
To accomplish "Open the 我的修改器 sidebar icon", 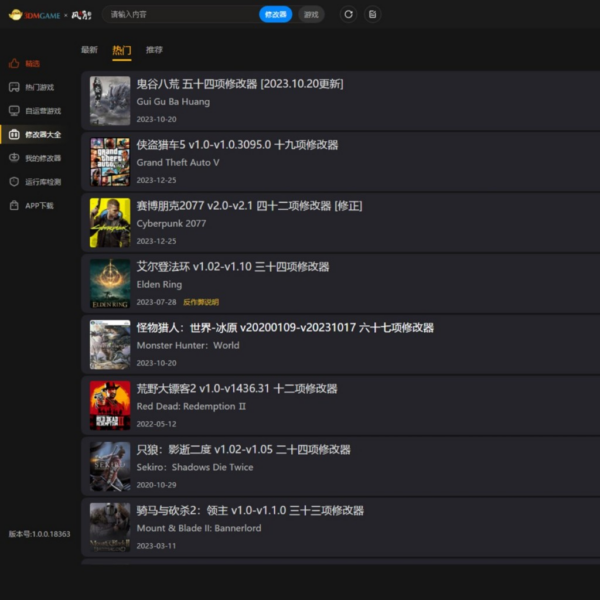I will [14, 158].
